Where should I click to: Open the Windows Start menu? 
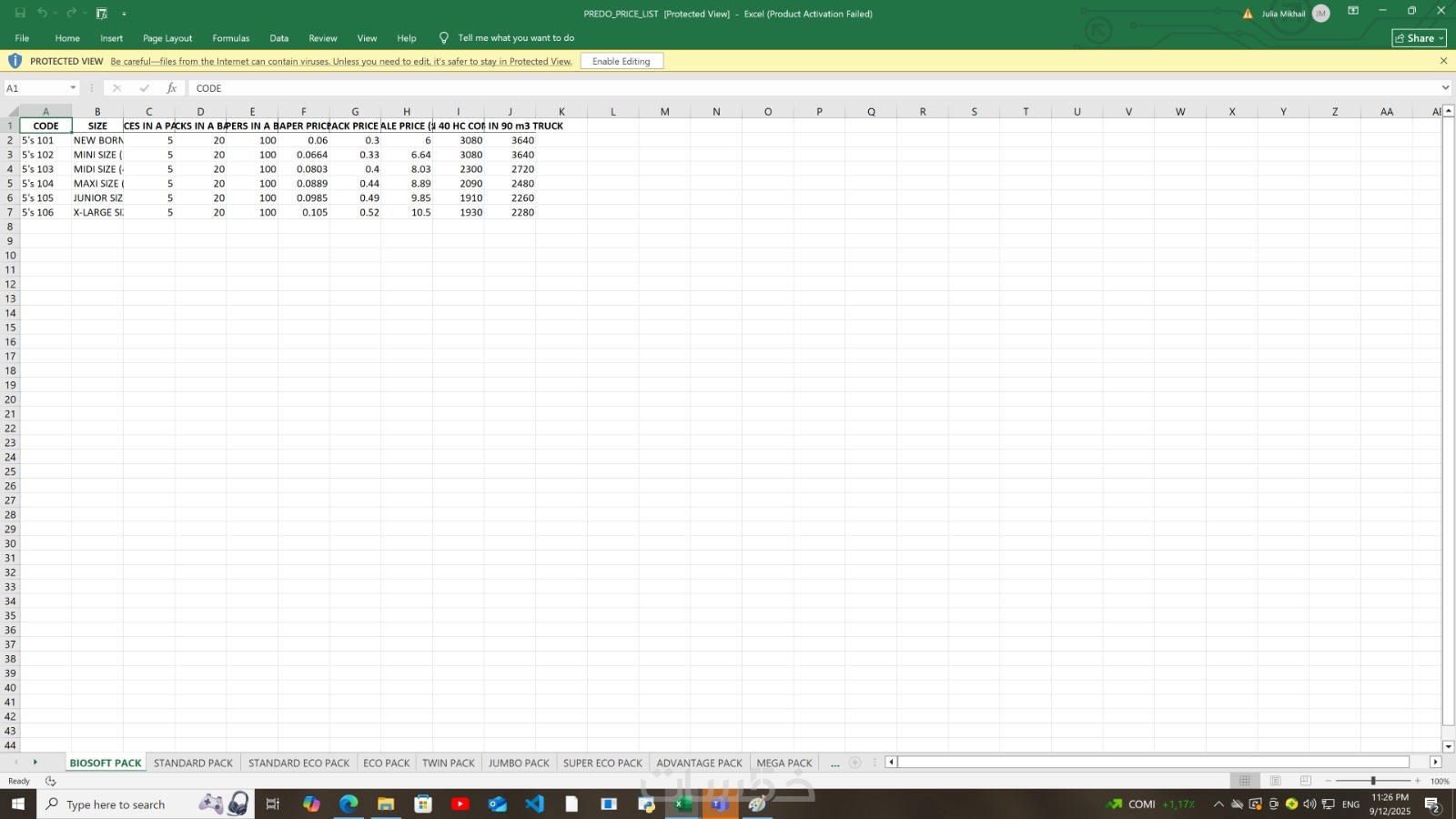point(18,804)
